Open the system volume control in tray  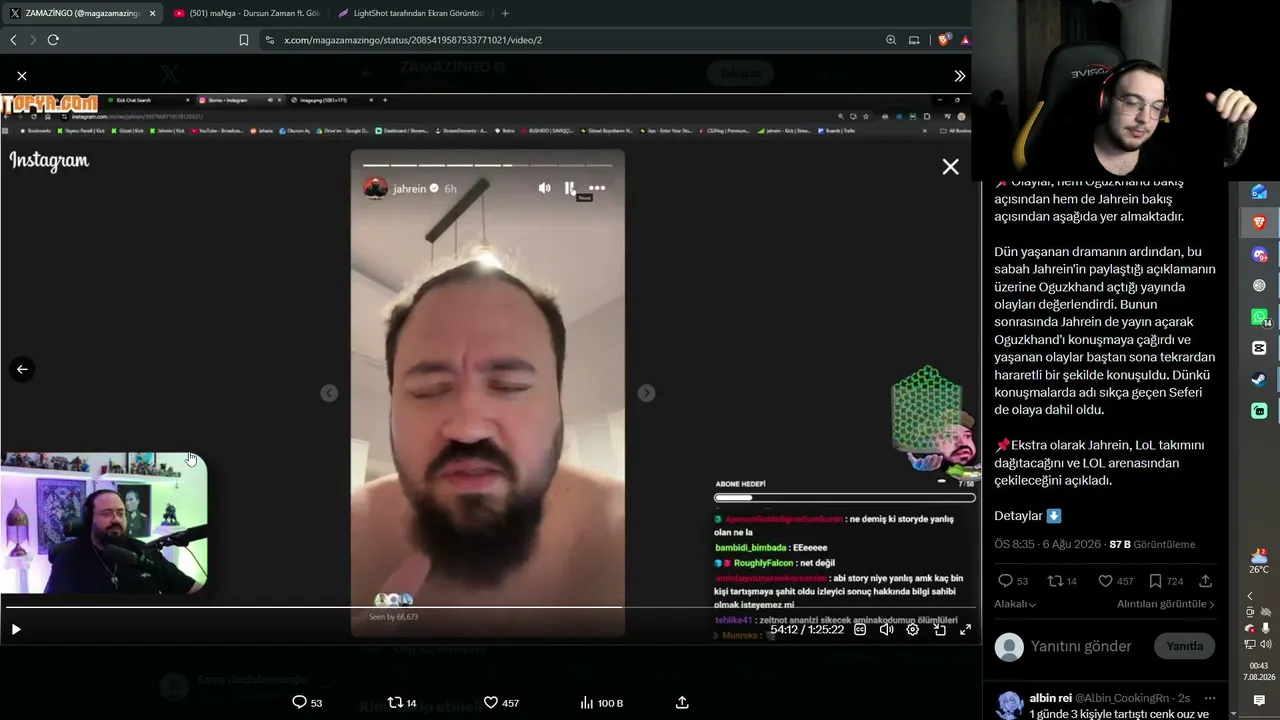1266,644
